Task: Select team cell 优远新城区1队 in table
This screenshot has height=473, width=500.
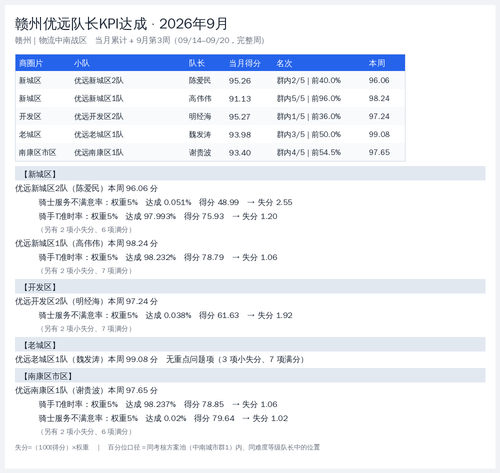Action: point(99,98)
